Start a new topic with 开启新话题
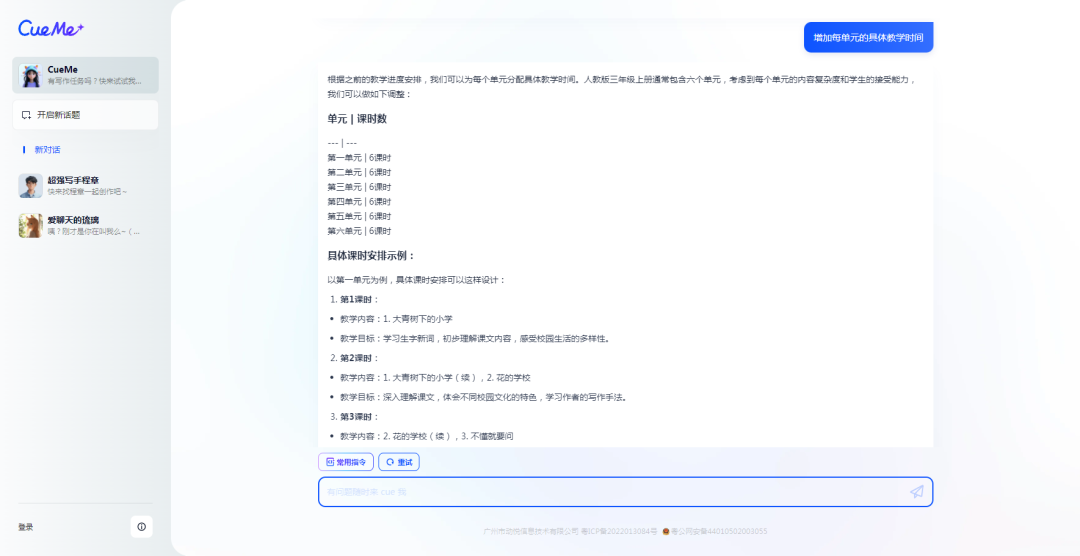The width and height of the screenshot is (1080, 556). coord(85,115)
